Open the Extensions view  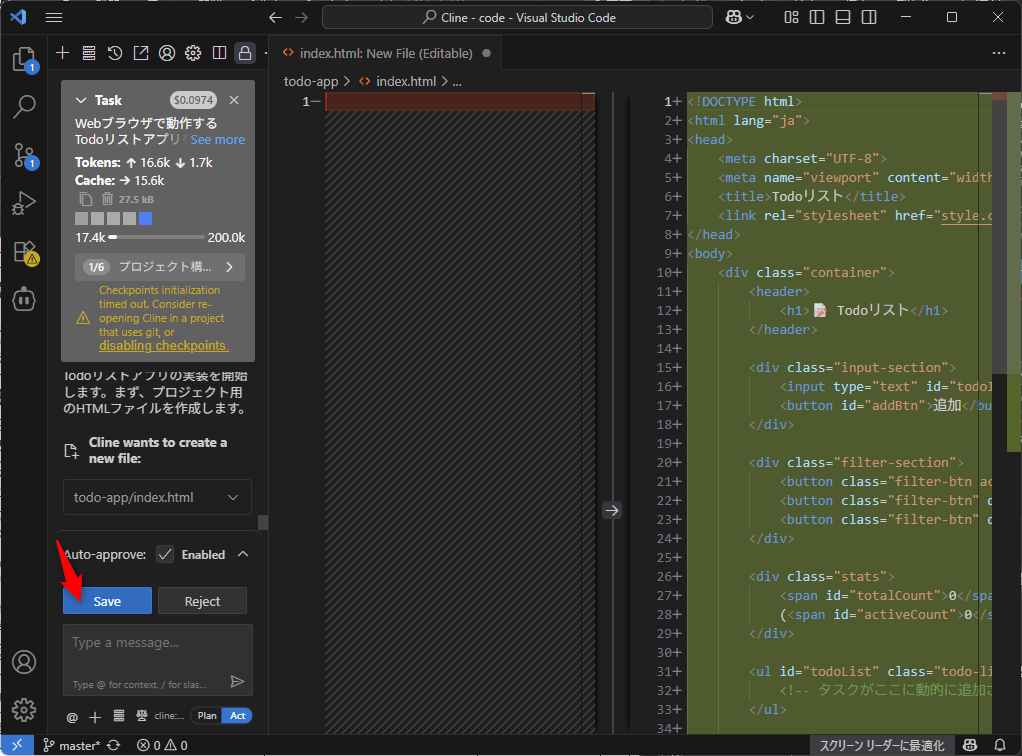click(24, 252)
